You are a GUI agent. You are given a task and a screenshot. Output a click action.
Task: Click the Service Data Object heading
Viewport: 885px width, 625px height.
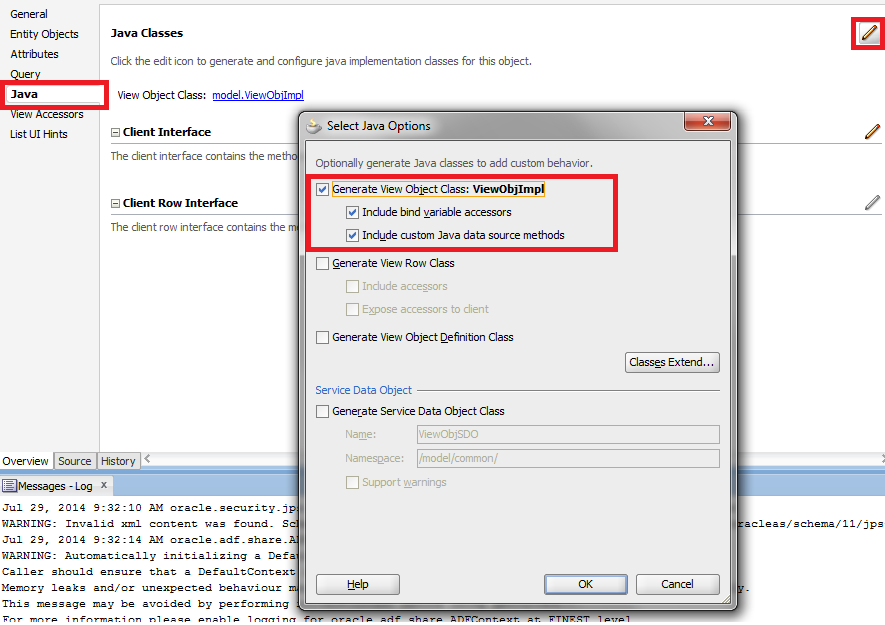click(363, 390)
